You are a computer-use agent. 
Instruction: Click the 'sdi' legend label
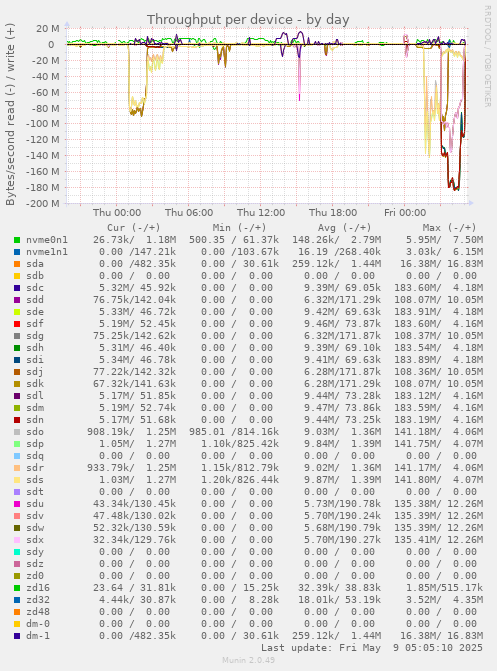(x=35, y=360)
